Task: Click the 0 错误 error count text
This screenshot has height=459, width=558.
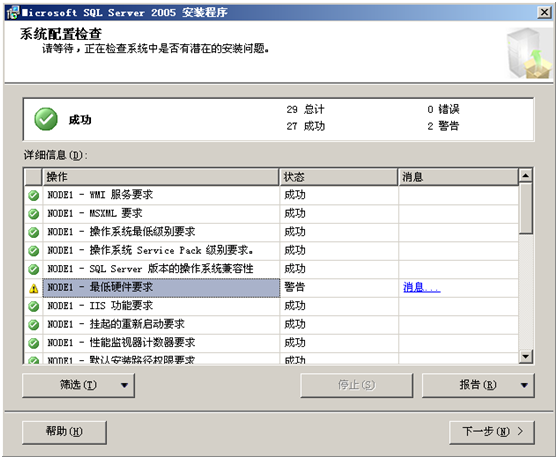Action: [443, 109]
